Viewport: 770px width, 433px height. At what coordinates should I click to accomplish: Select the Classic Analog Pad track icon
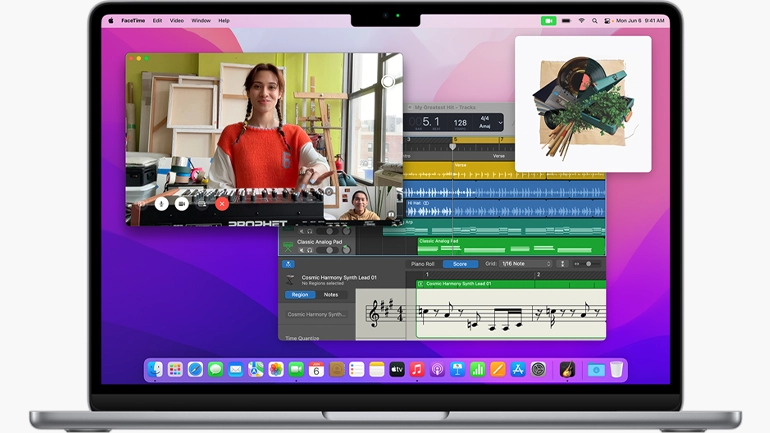288,246
